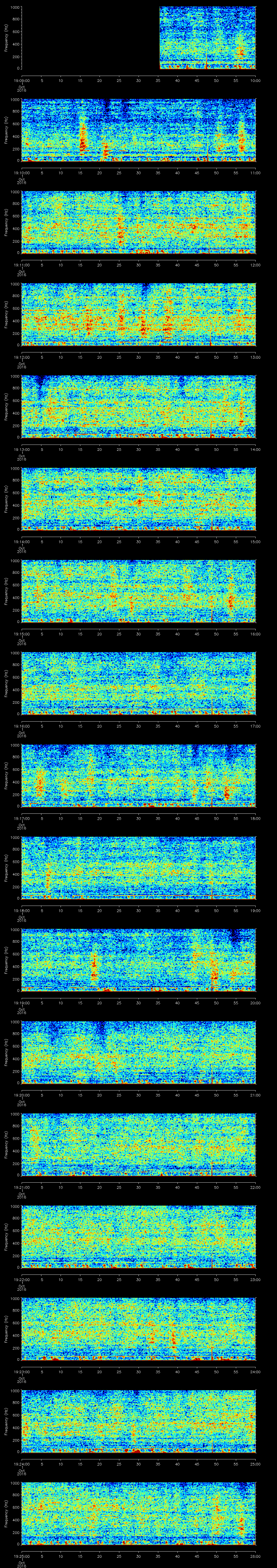Click the 19:18:00 start time label
The image size is (277, 1568).
pyautogui.click(x=21, y=910)
